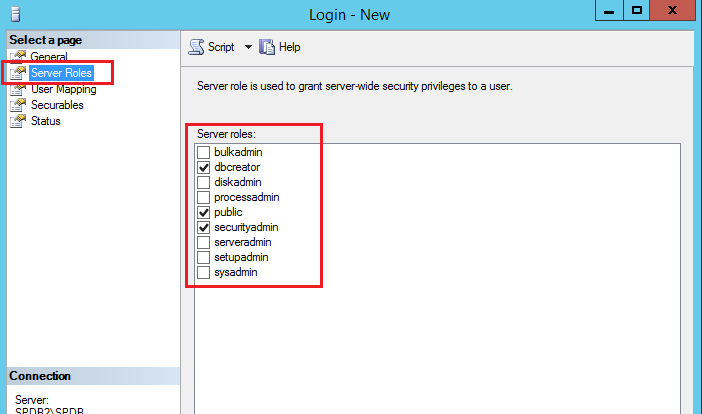Close the Login - New window
The image size is (702, 414).
[672, 10]
